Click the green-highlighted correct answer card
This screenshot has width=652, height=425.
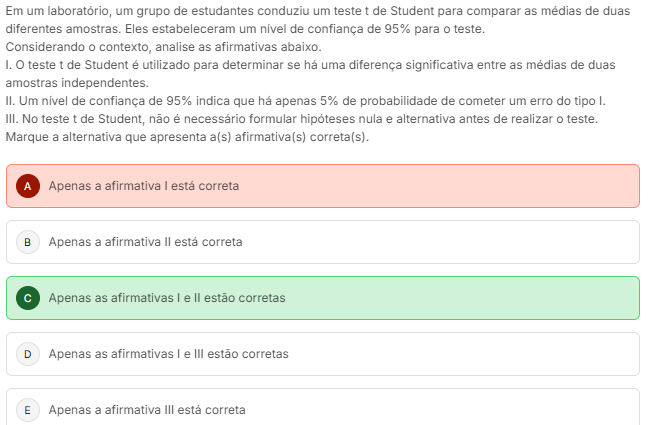(x=400, y=298)
